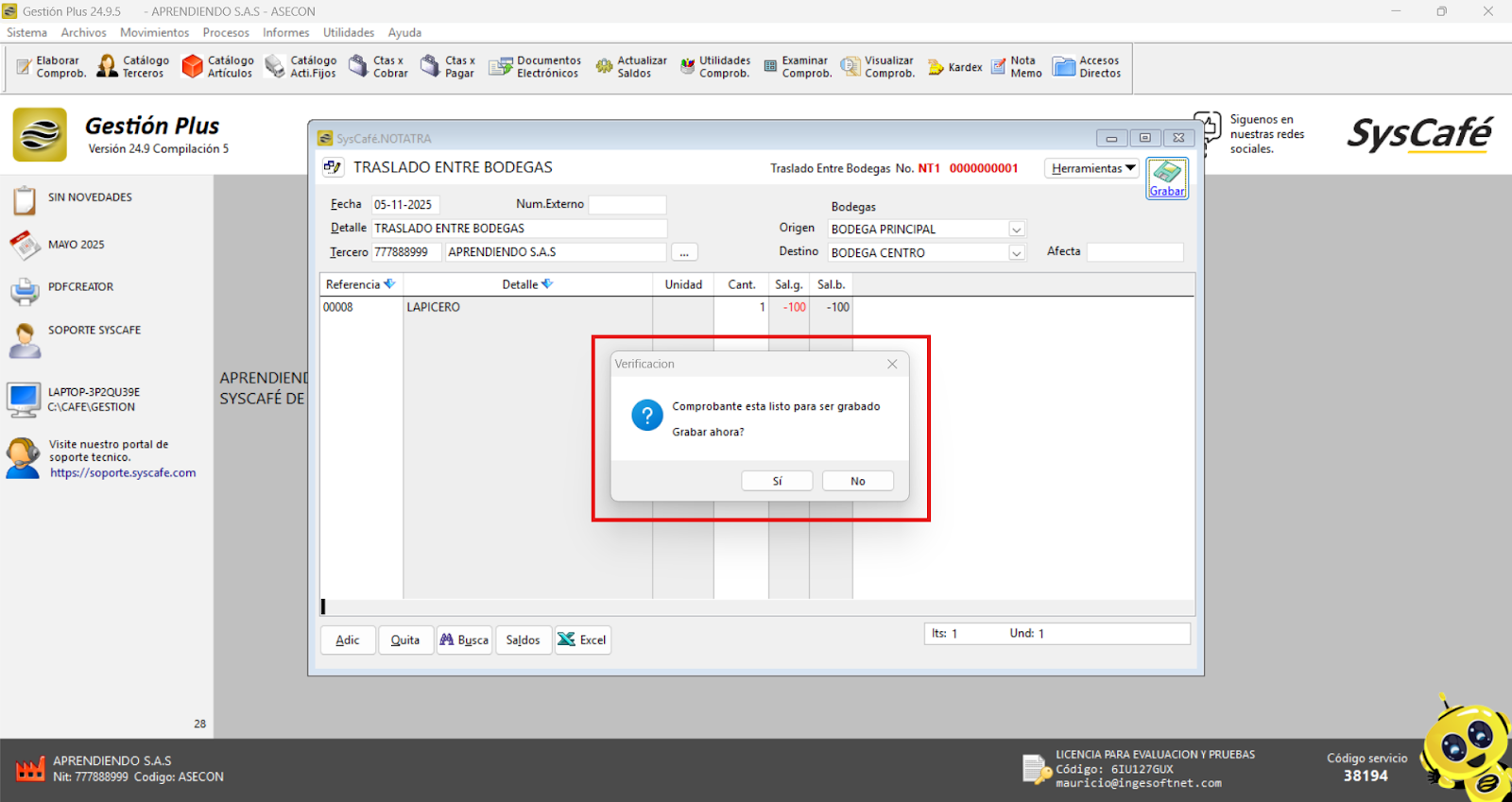This screenshot has width=1512, height=802.
Task: Click the Num.Externo input field
Action: (627, 204)
